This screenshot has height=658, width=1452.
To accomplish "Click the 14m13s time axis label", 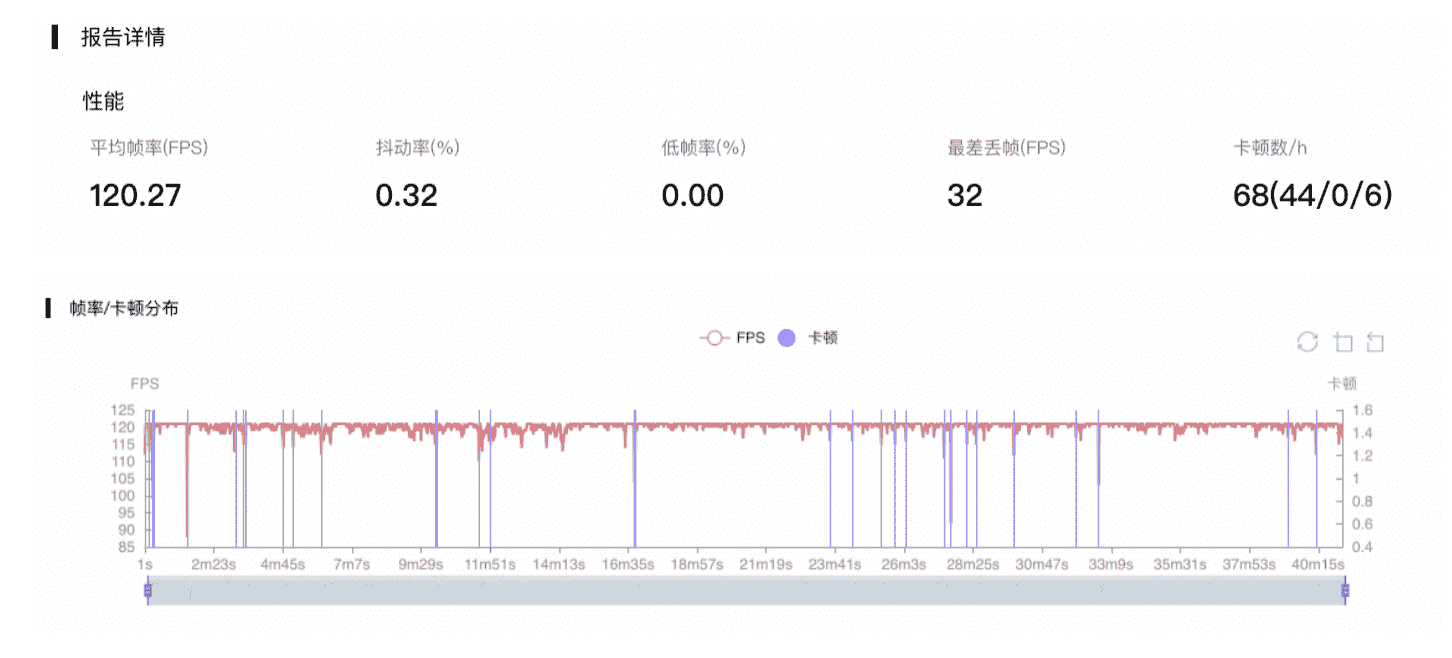I will click(x=558, y=564).
